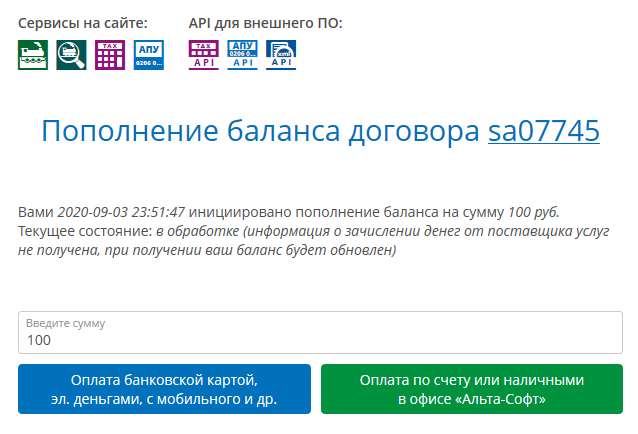Open the purple TAX calculator service
Screen dimensions: 638x434
(110, 54)
